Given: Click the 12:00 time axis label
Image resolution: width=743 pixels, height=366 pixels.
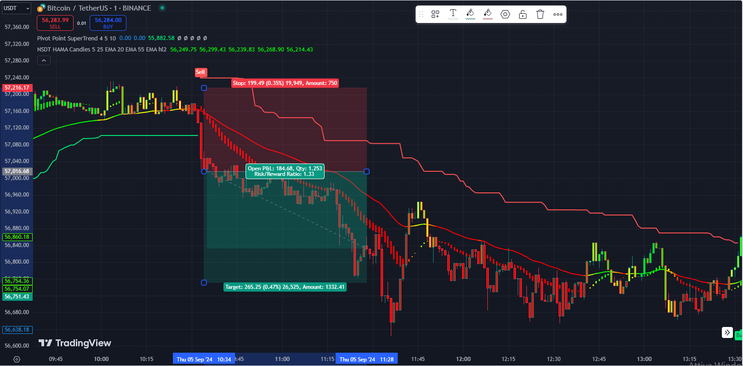Looking at the screenshot, I should 463,359.
